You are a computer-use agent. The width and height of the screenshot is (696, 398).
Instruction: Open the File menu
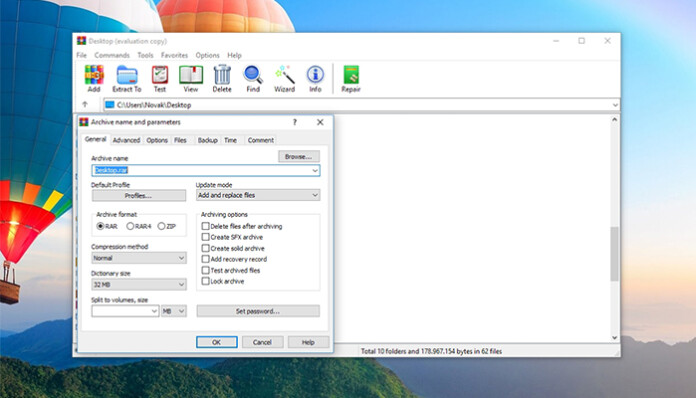[82, 55]
